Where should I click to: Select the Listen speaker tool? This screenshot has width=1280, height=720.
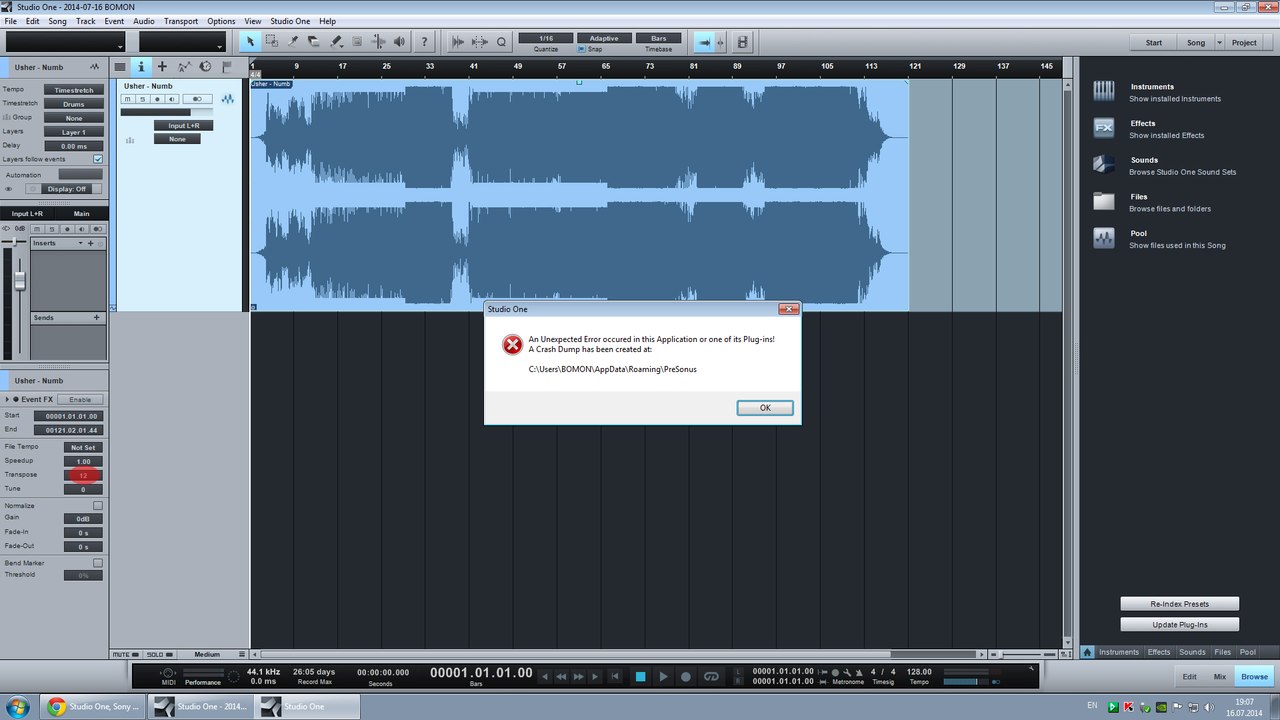coord(400,42)
